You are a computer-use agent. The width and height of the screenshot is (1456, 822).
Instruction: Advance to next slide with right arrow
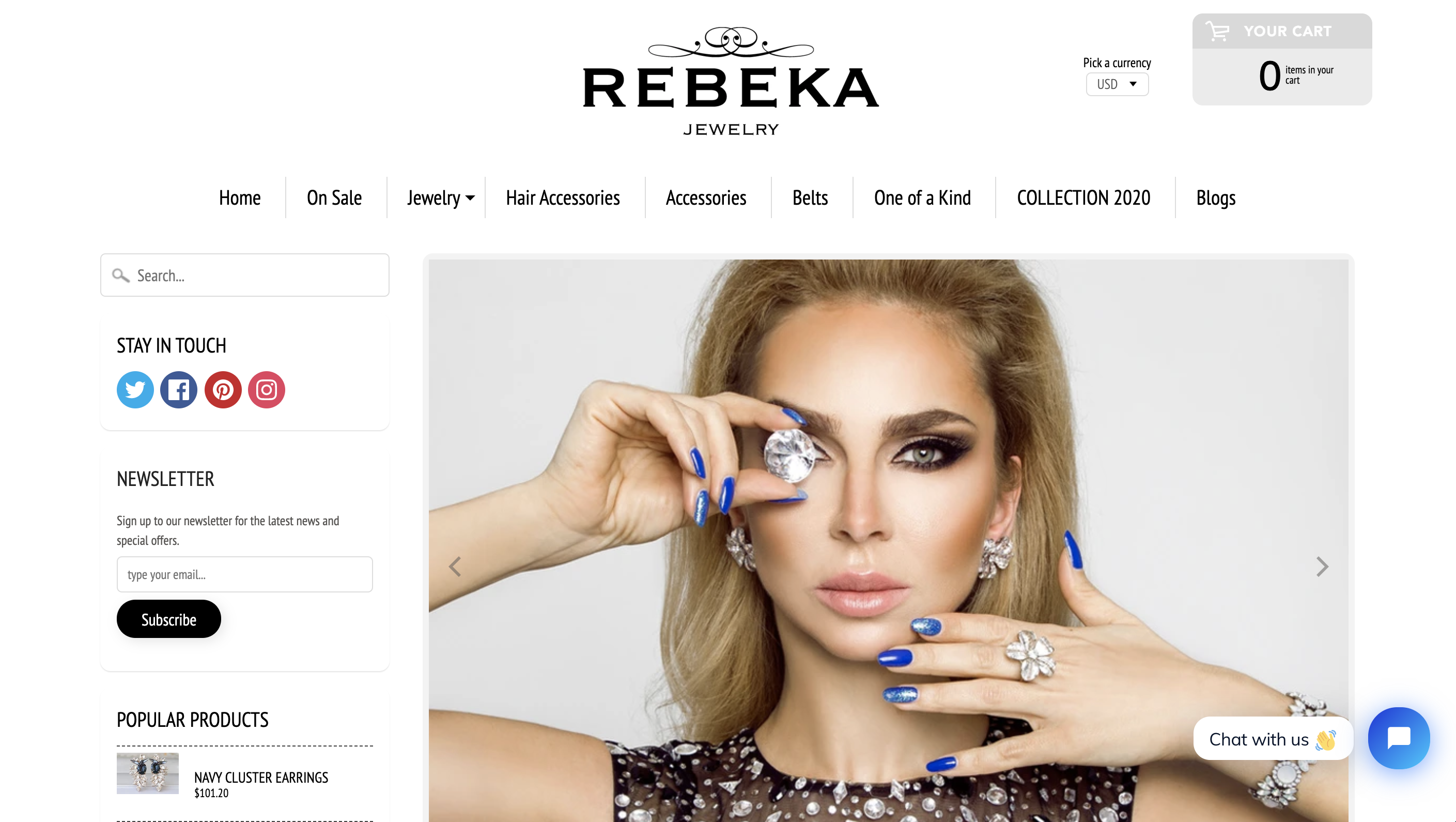click(1322, 566)
